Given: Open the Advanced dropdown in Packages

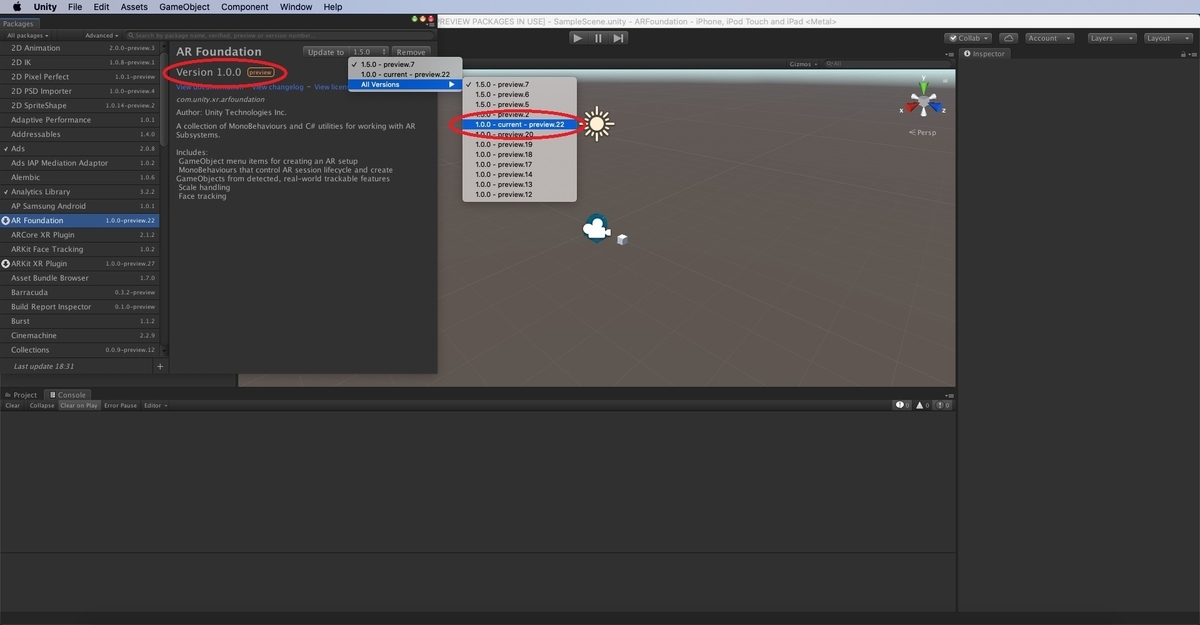Looking at the screenshot, I should click(x=101, y=35).
